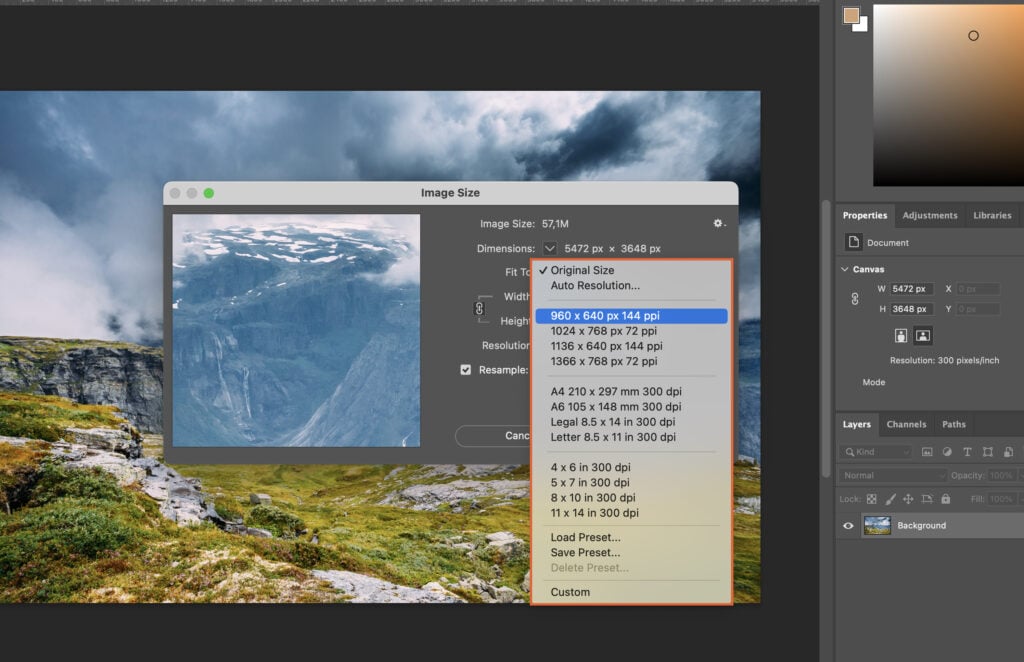Toggle landscape orientation in Canvas properties
Viewport: 1024px width, 662px height.
pyautogui.click(x=924, y=335)
